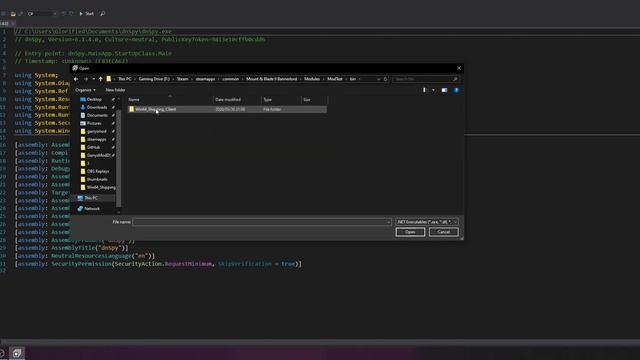This screenshot has height=360, width=640.
Task: Sort by Date modified column header
Action: 238,100
